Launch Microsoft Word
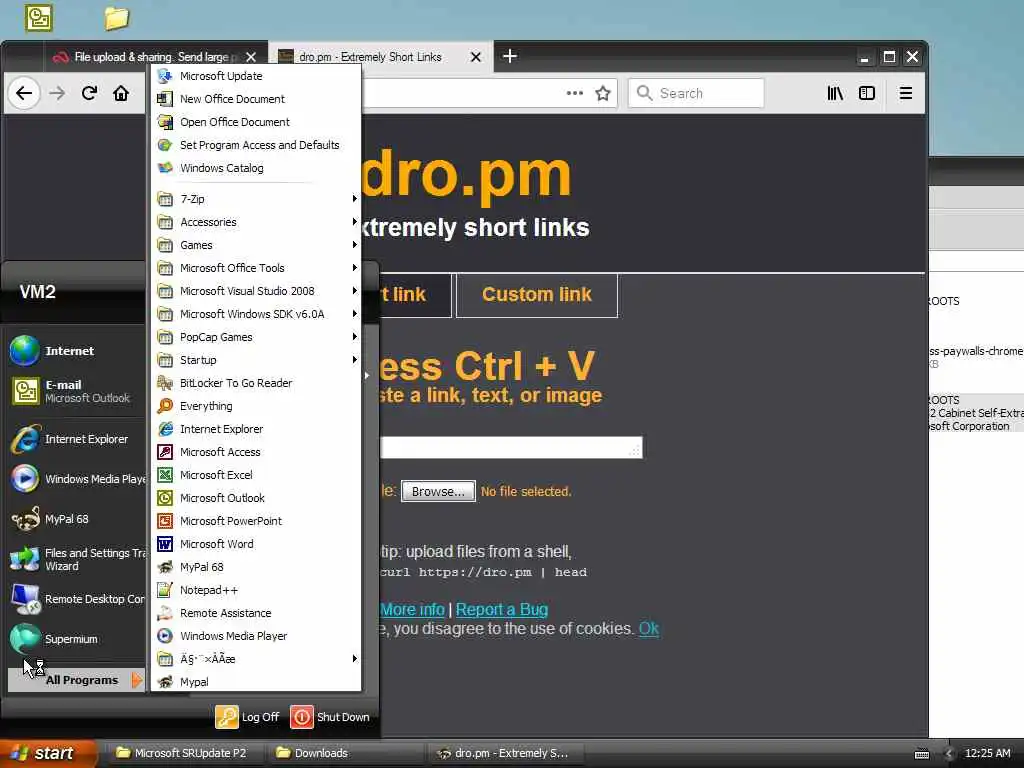The image size is (1024, 768). pyautogui.click(x=256, y=544)
